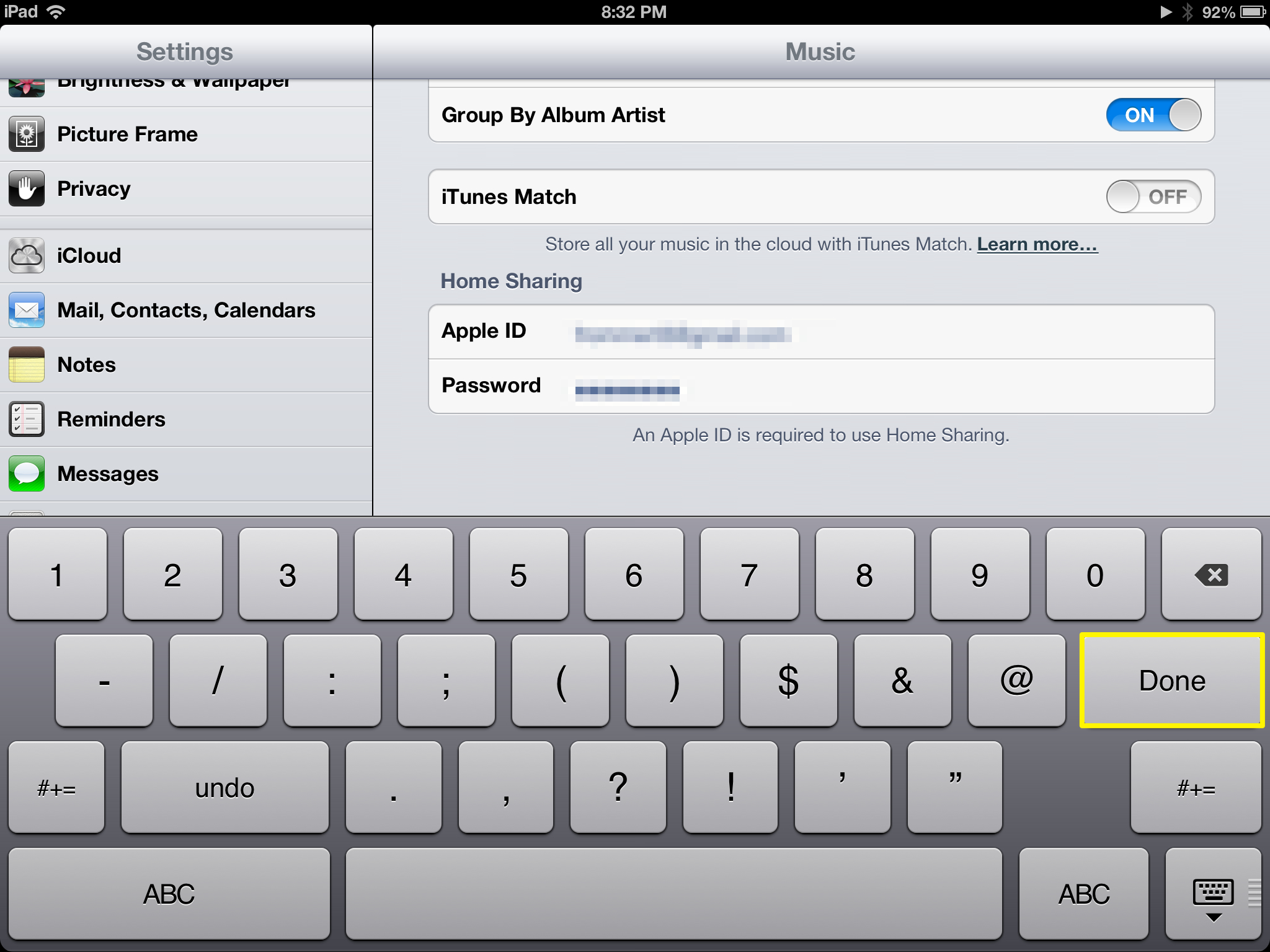The width and height of the screenshot is (1270, 952).
Task: Tap the keyboard dismiss icon
Action: (1214, 897)
